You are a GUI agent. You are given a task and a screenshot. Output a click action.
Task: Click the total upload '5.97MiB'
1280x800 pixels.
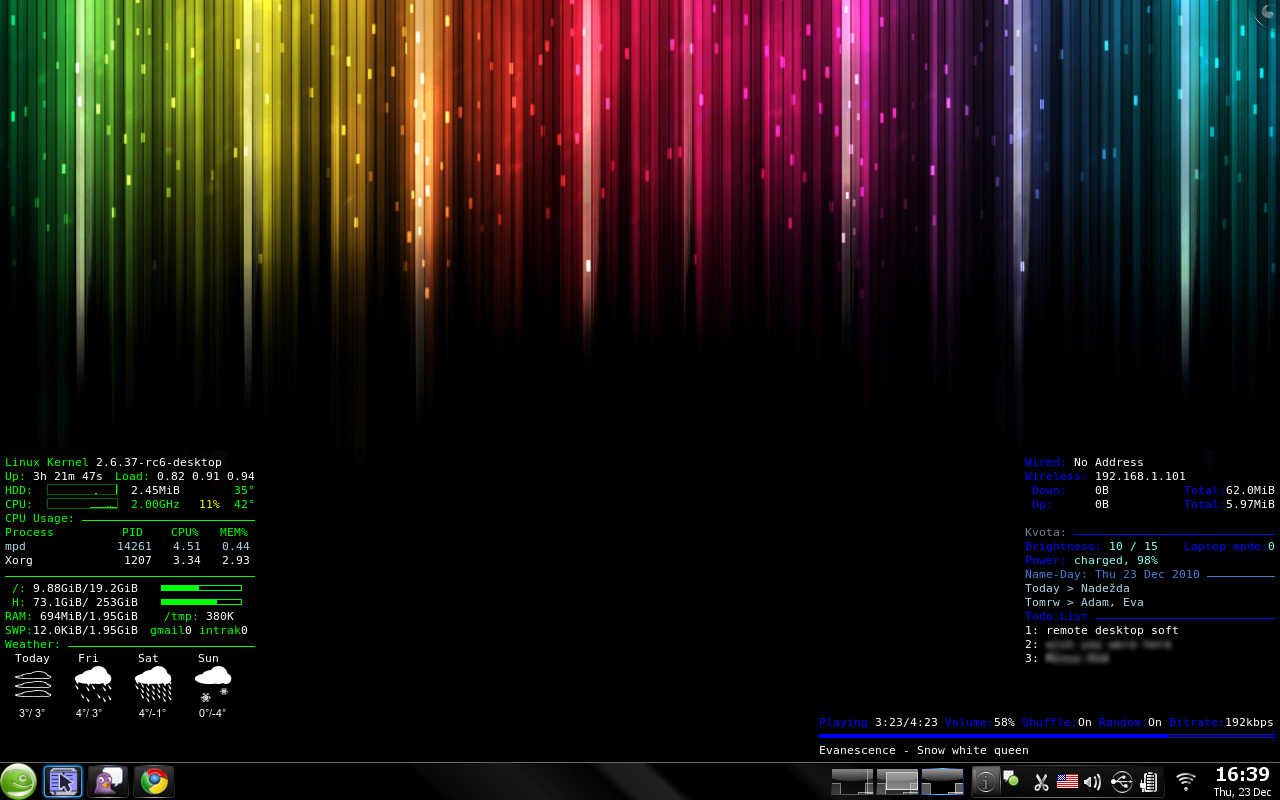click(1250, 504)
